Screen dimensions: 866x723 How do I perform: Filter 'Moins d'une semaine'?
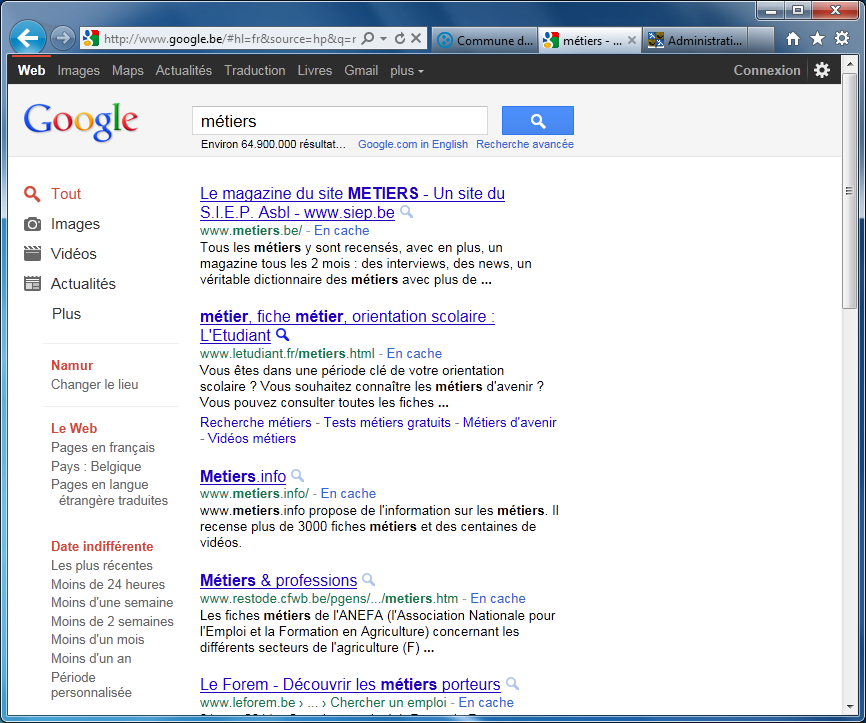(x=112, y=603)
